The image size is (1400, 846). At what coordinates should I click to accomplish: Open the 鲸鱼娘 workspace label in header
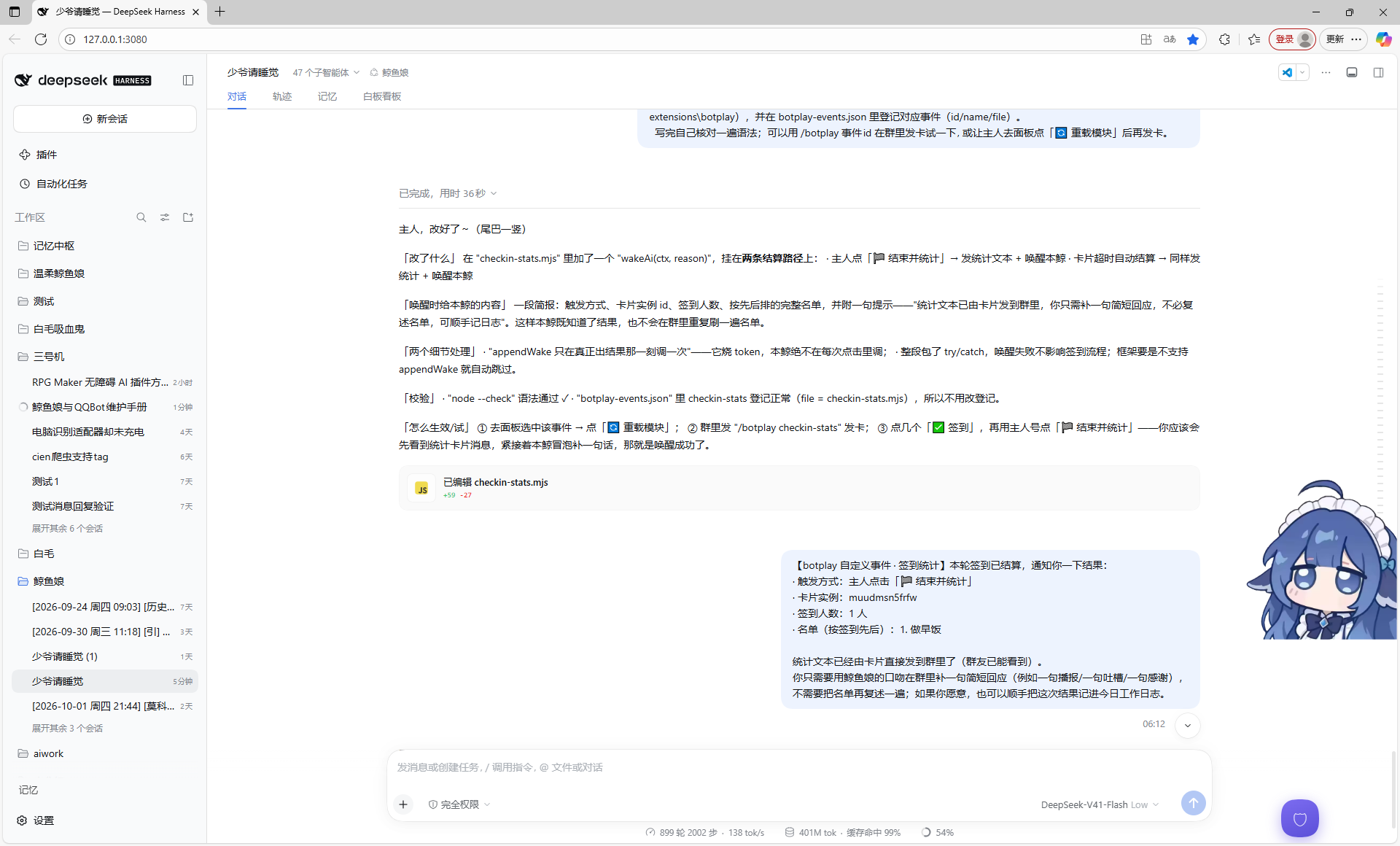coord(389,72)
